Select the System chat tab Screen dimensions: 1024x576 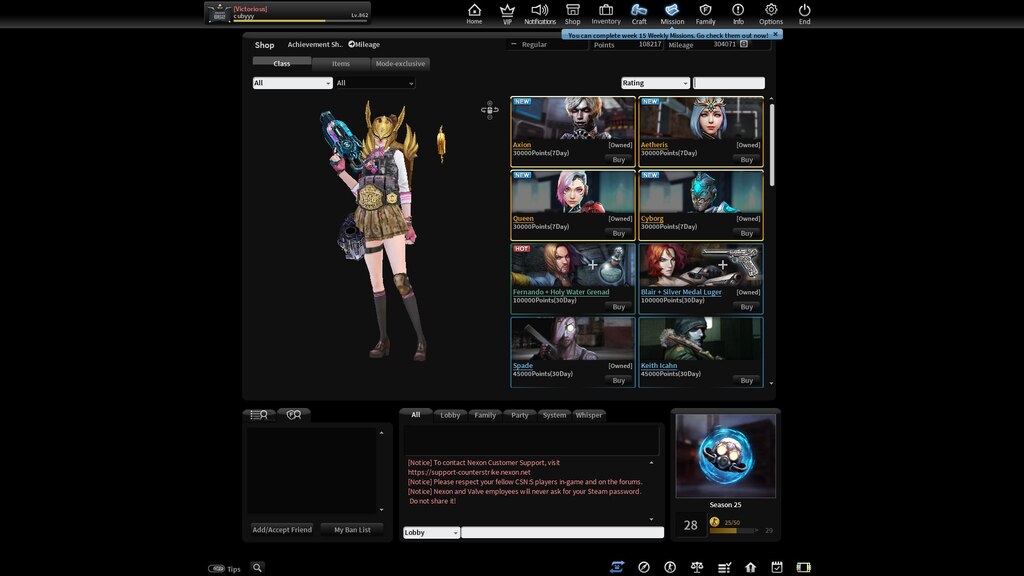point(554,415)
